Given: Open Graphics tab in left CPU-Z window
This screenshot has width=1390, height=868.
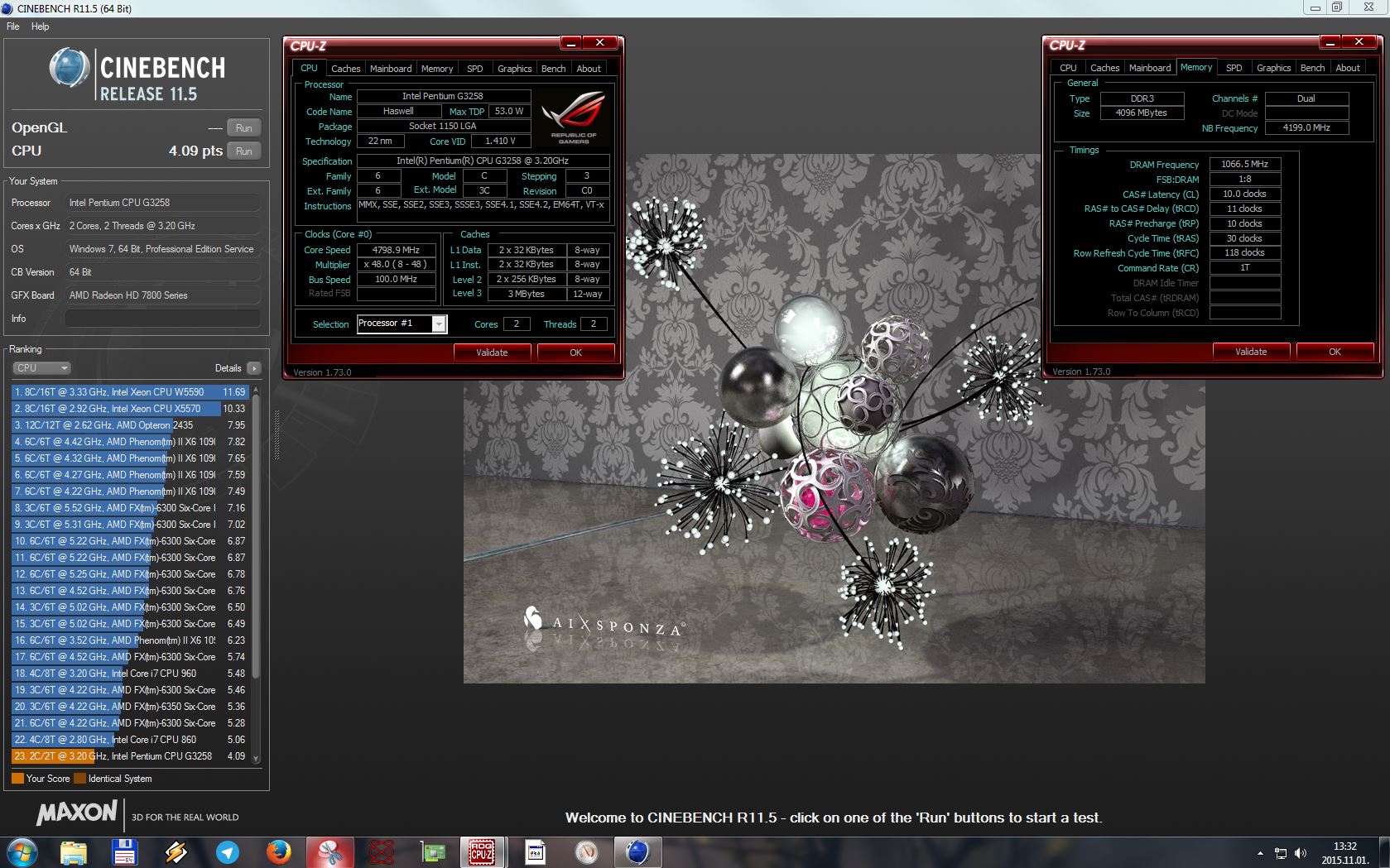Looking at the screenshot, I should pos(514,69).
